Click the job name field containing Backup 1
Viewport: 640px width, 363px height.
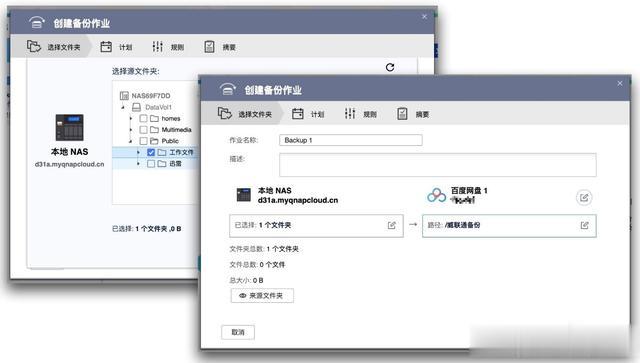click(x=351, y=140)
